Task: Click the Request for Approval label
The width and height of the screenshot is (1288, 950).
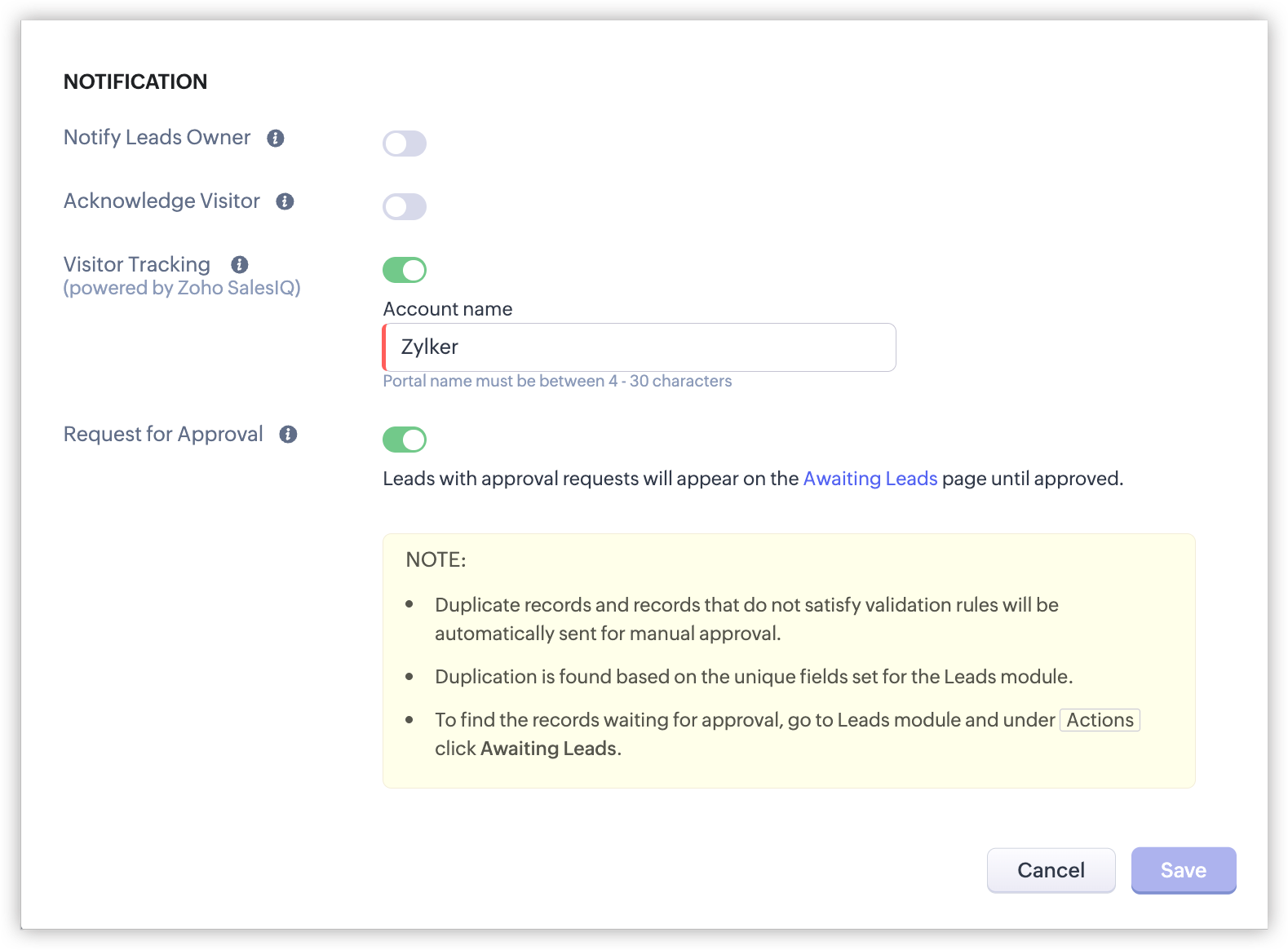Action: click(163, 435)
